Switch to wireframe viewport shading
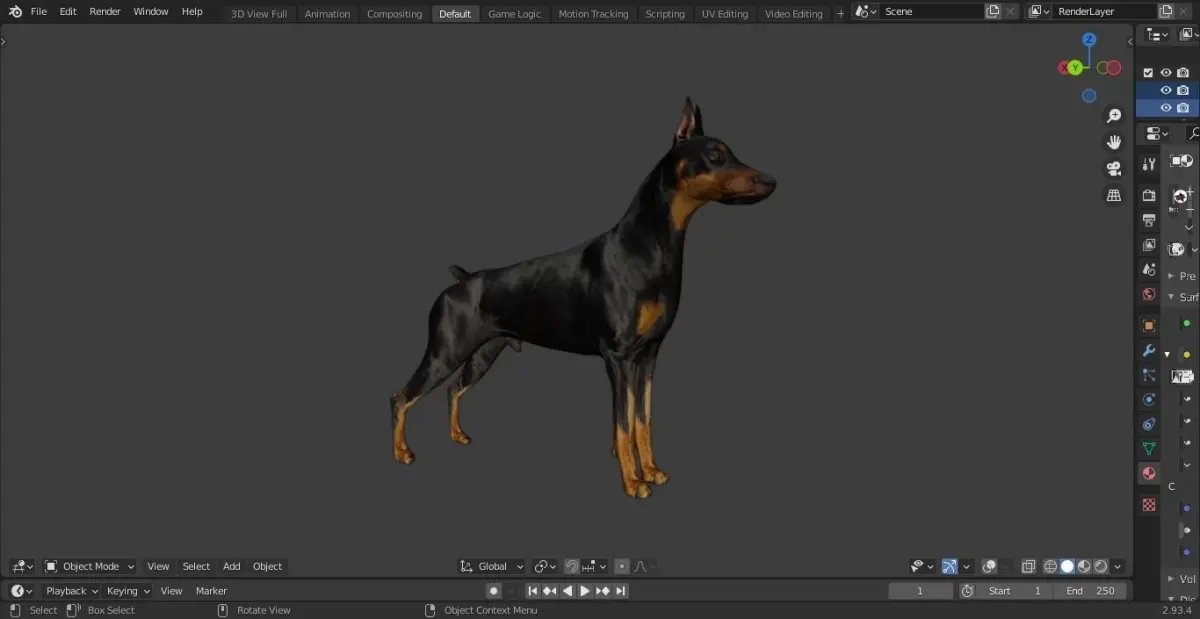The width and height of the screenshot is (1200, 619). click(x=1050, y=566)
